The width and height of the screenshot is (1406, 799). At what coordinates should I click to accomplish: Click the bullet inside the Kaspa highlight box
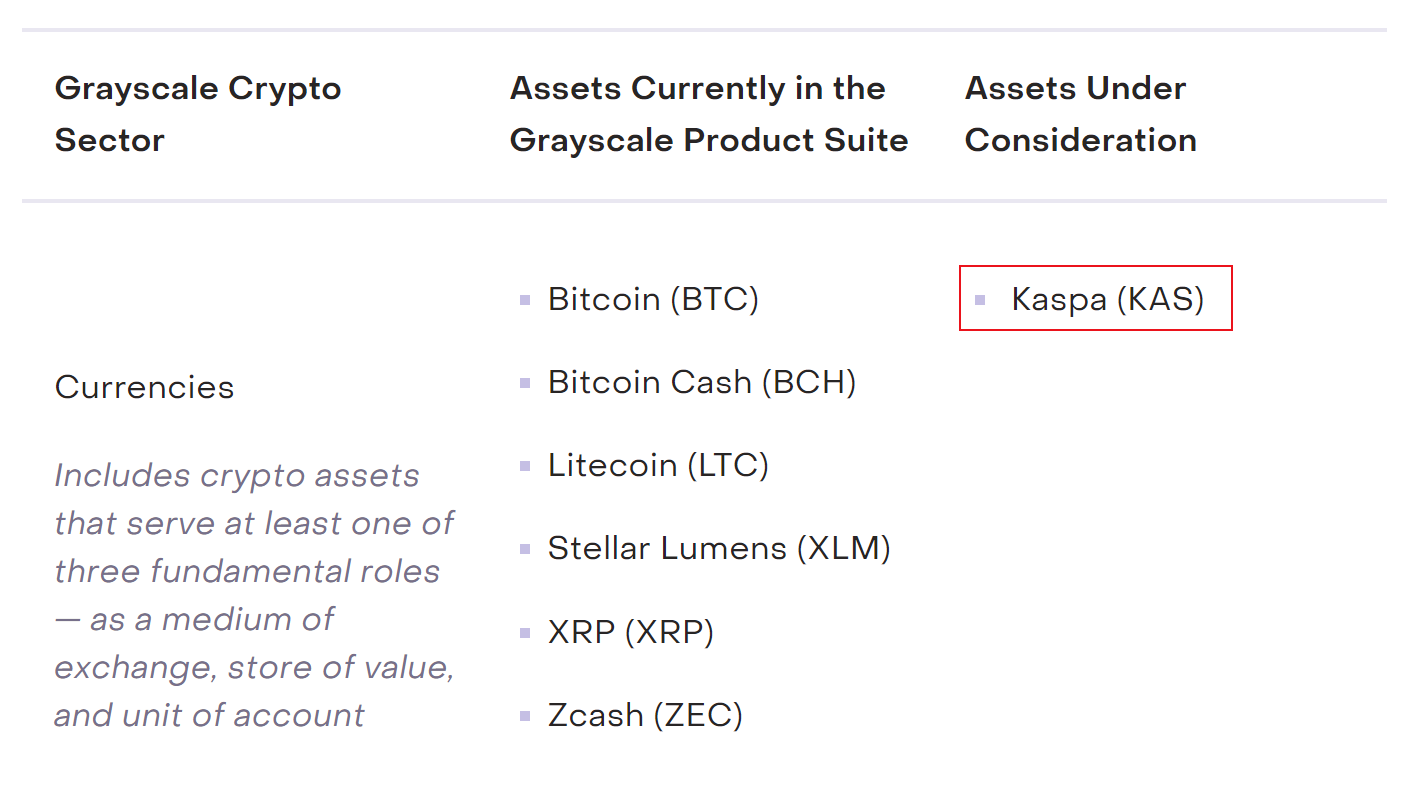[x=980, y=299]
